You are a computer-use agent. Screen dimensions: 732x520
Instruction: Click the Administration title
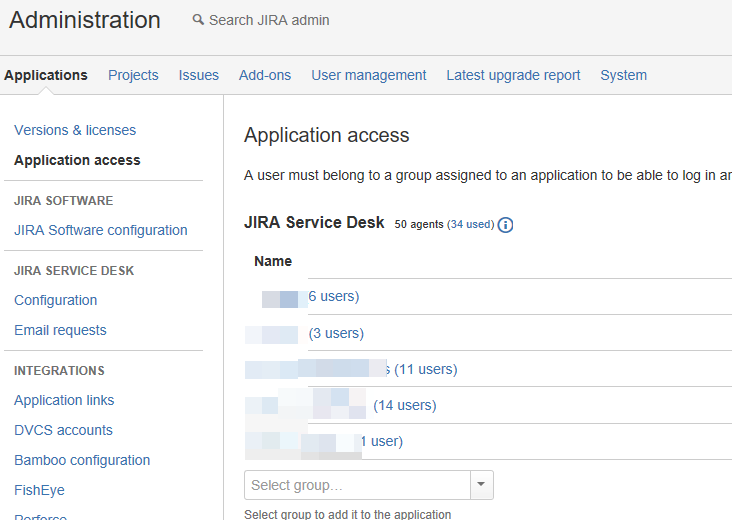[x=84, y=20]
